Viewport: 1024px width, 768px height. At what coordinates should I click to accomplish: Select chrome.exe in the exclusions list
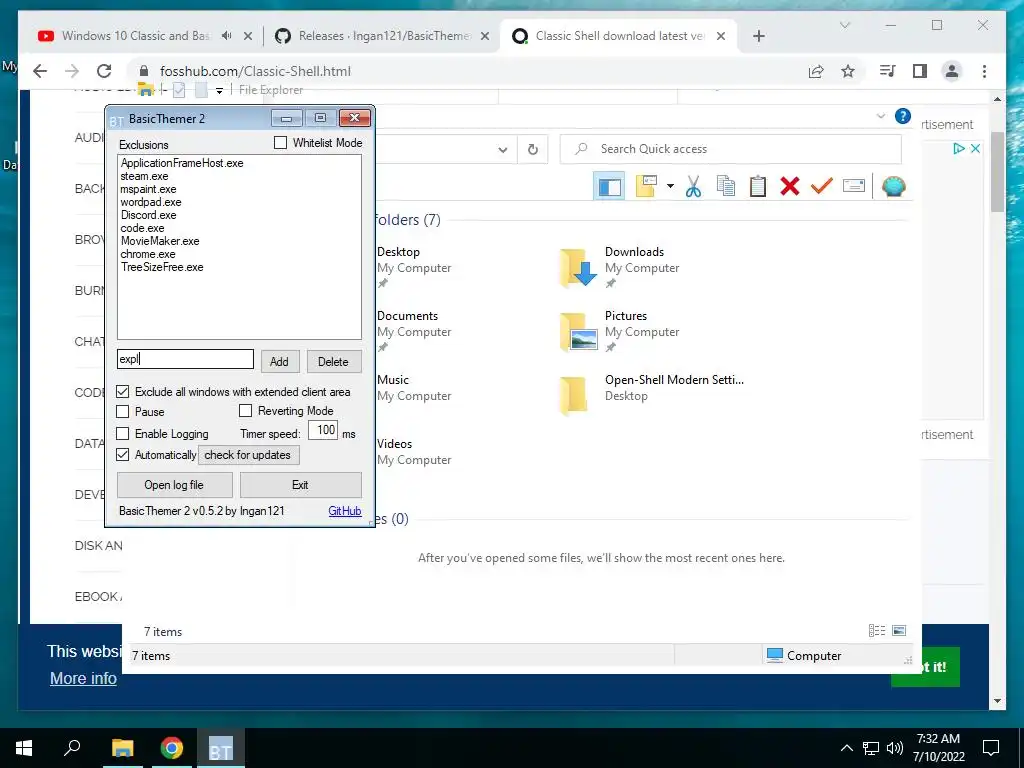point(148,254)
